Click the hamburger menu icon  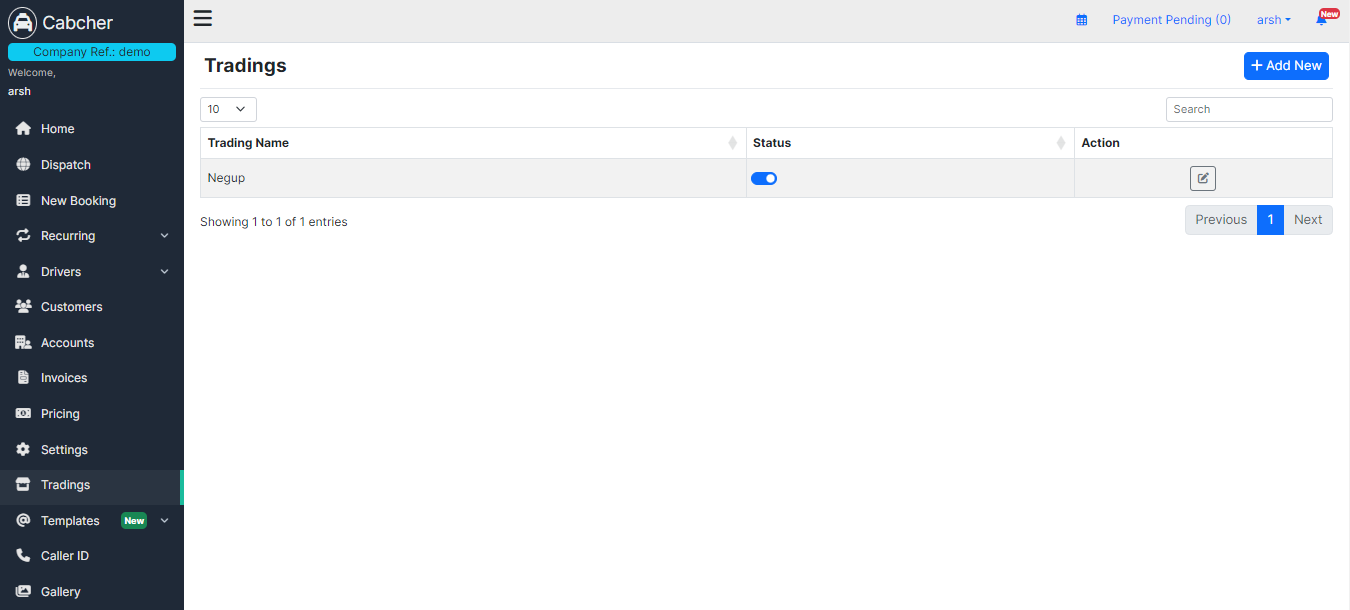pos(203,18)
